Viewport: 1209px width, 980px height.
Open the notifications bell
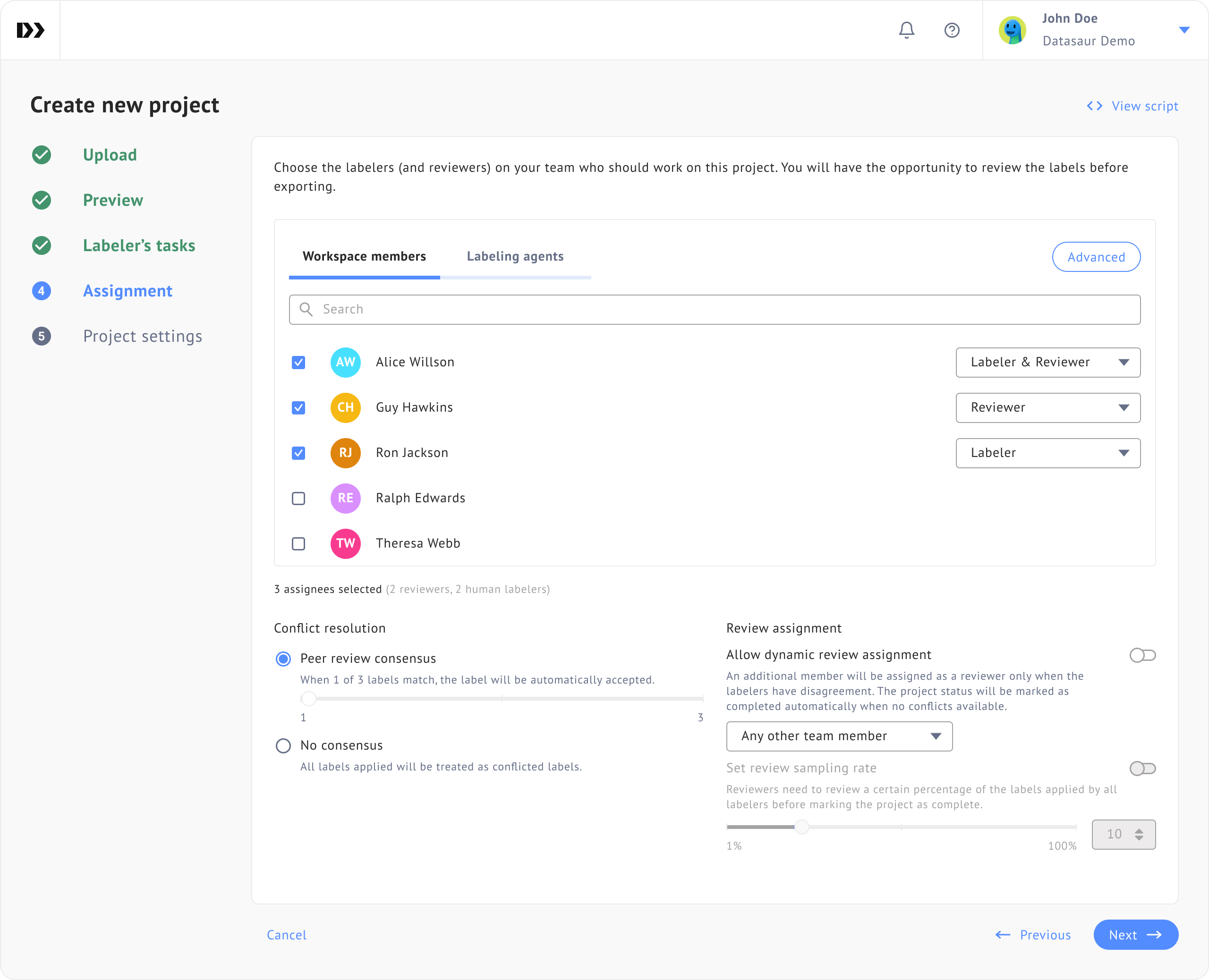906,30
